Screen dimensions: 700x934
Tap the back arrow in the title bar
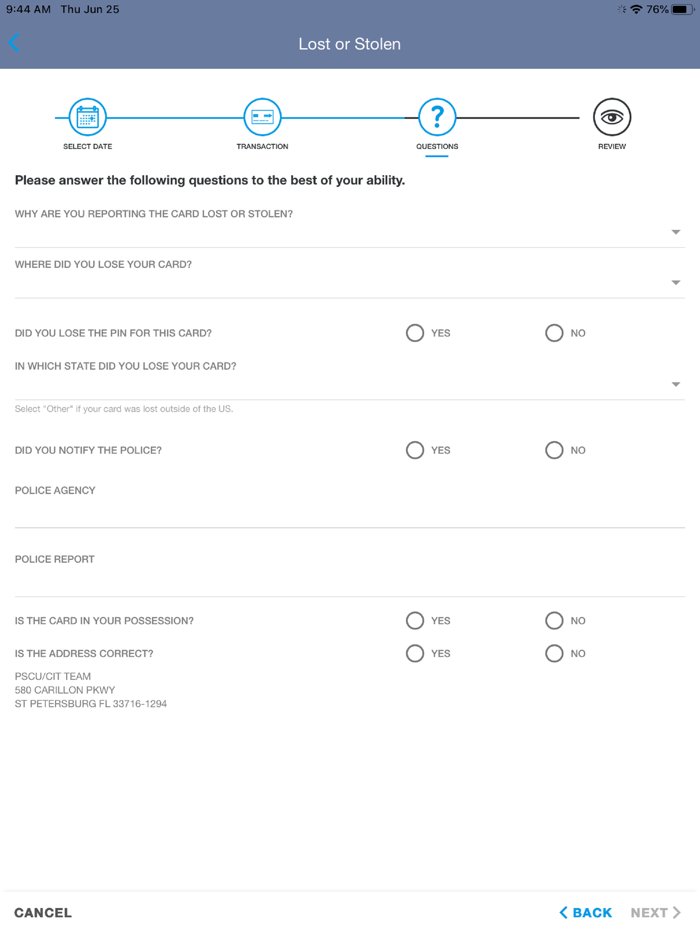(x=14, y=44)
